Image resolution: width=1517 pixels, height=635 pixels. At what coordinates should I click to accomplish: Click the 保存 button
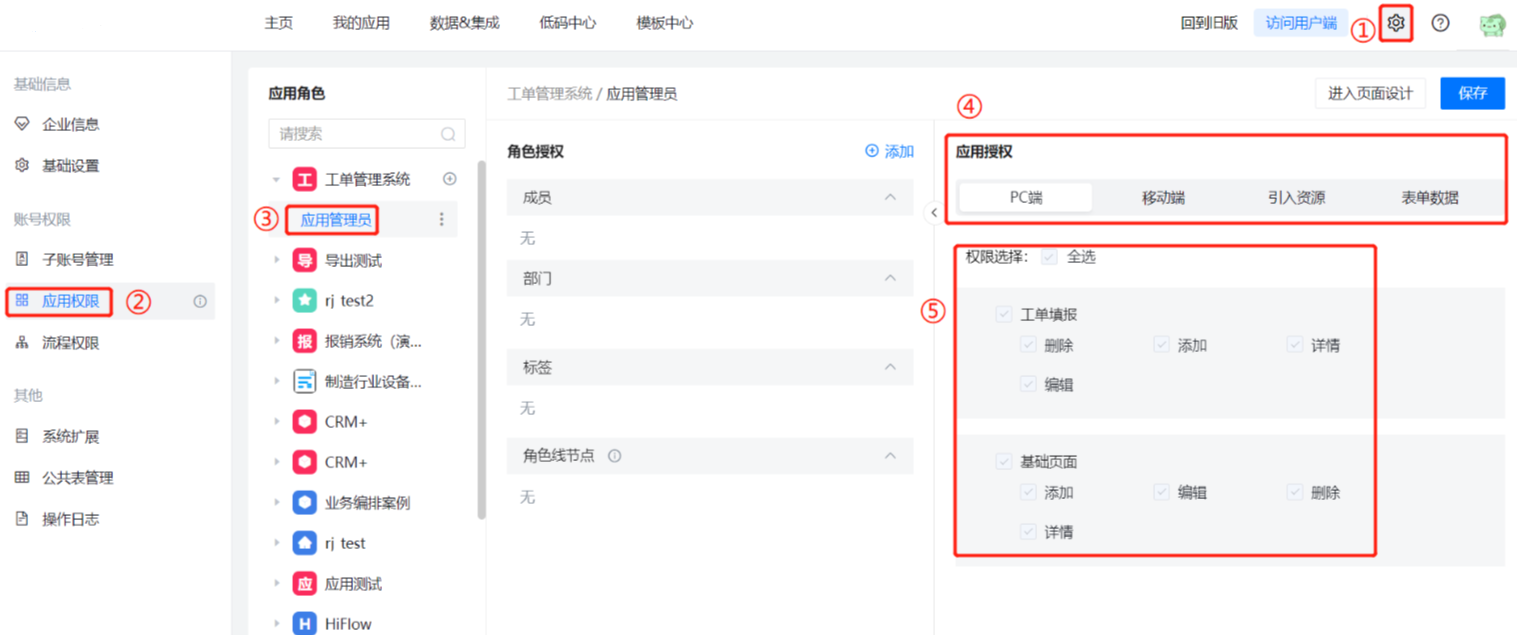point(1472,93)
